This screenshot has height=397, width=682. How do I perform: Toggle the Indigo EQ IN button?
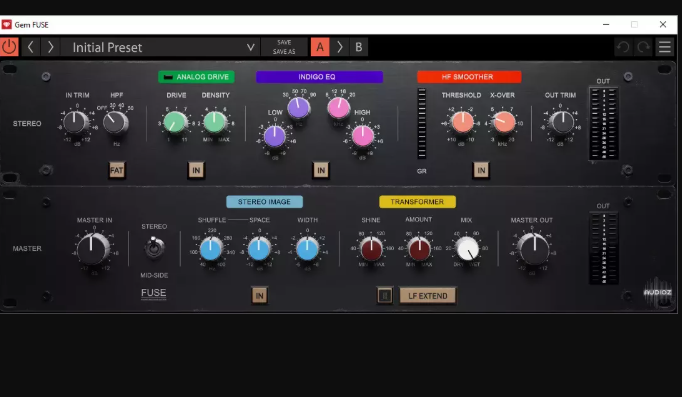[x=321, y=170]
